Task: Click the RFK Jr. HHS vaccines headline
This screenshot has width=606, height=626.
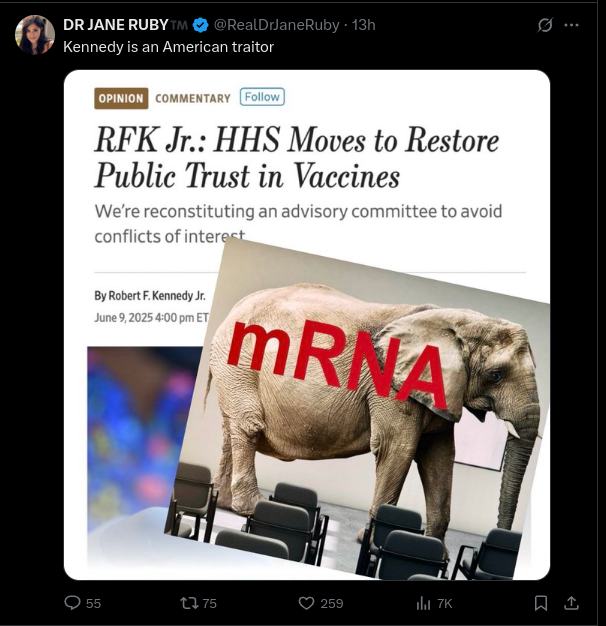Action: click(296, 158)
